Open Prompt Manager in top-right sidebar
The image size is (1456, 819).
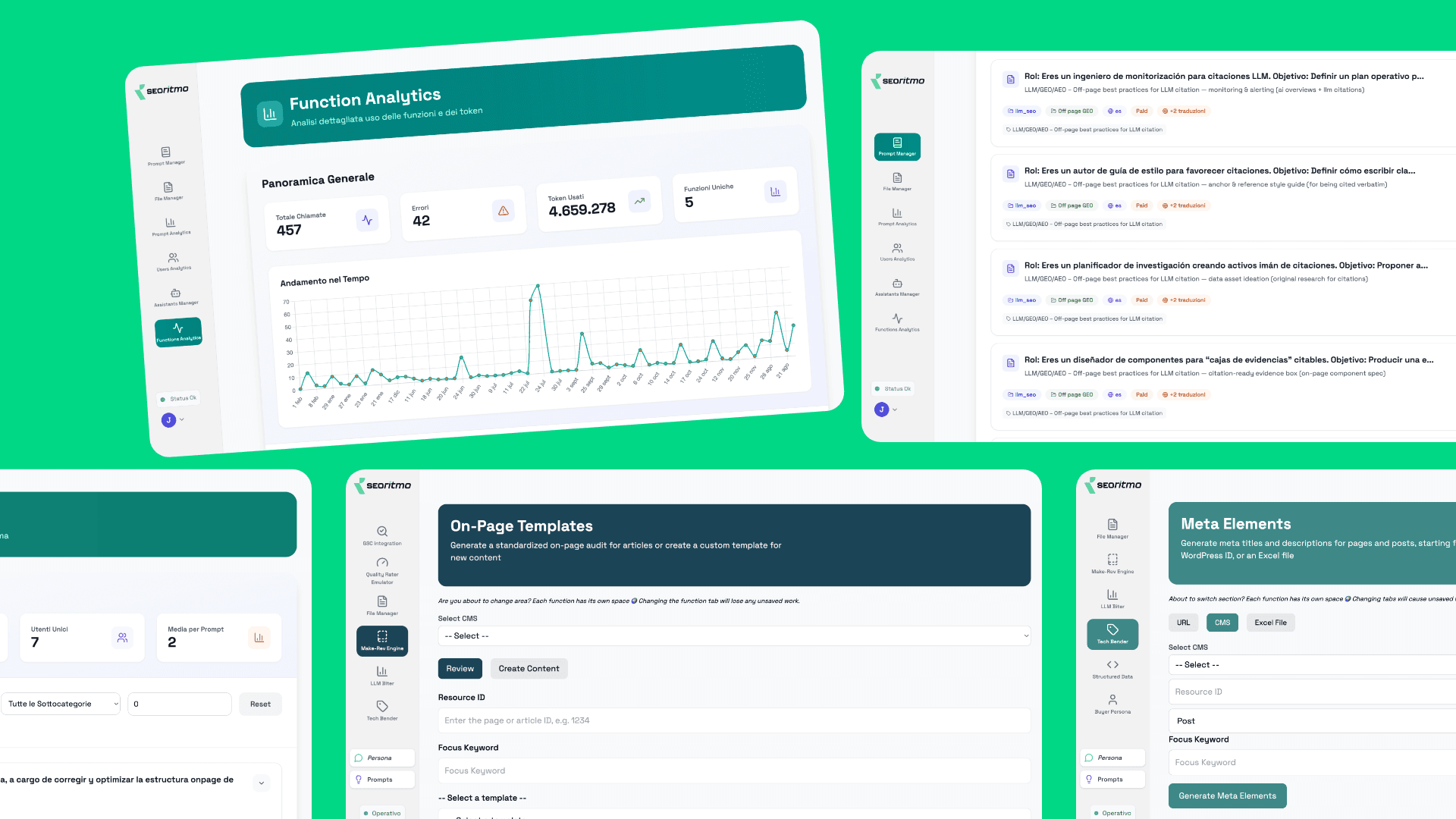[x=897, y=146]
